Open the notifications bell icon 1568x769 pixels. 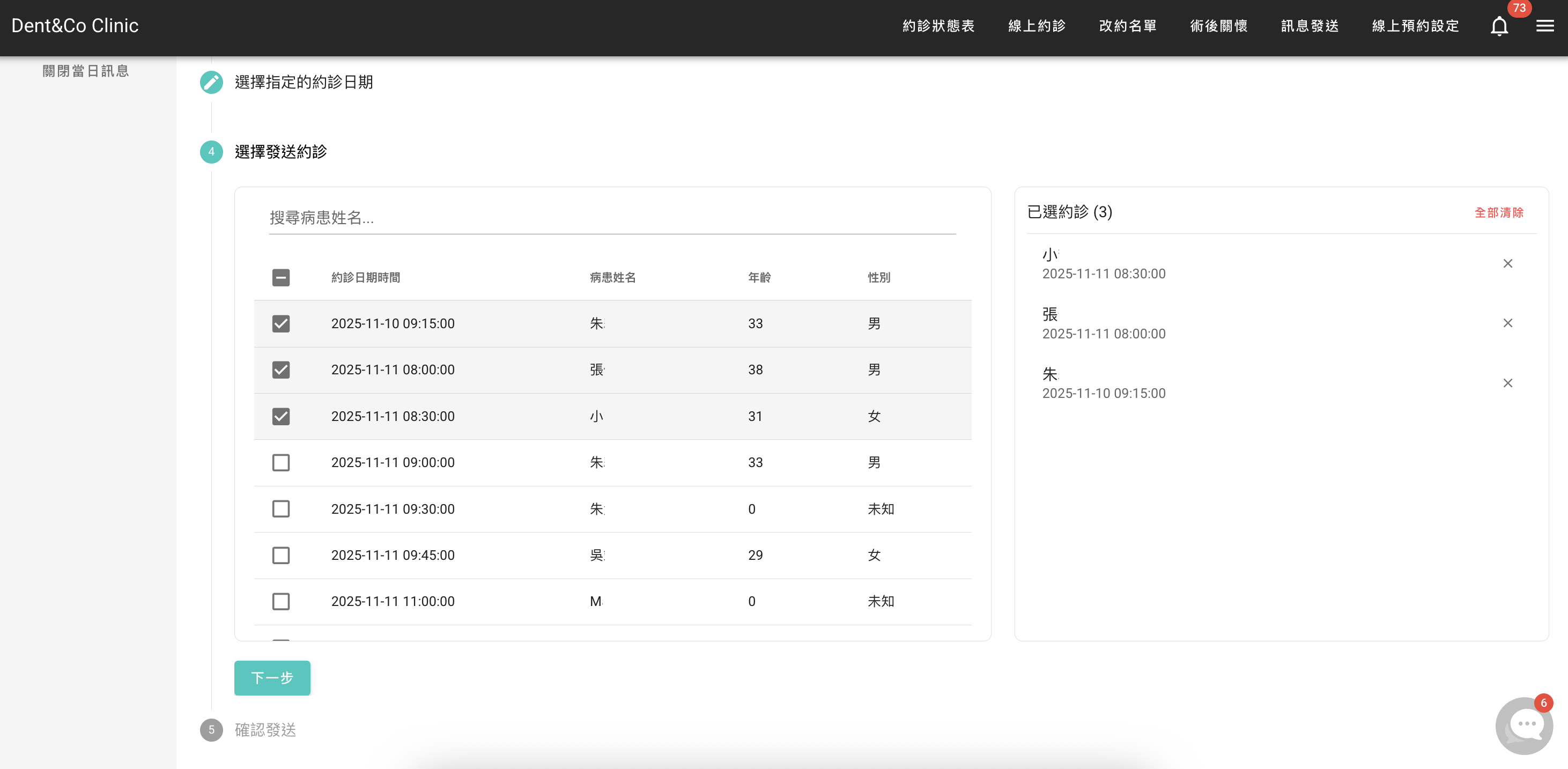(1499, 26)
